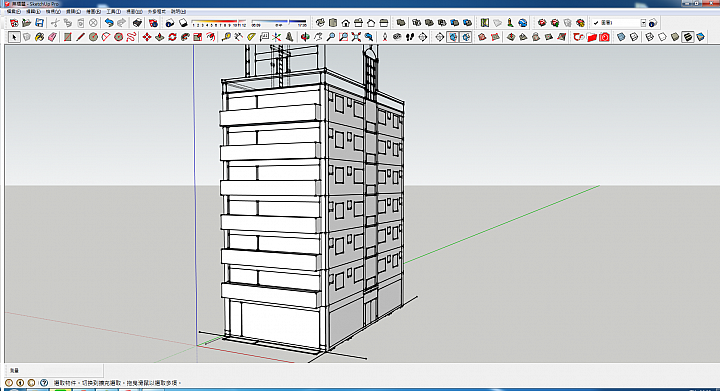This screenshot has width=720, height=391.
Task: Select the Offset tool
Action: coord(211,37)
